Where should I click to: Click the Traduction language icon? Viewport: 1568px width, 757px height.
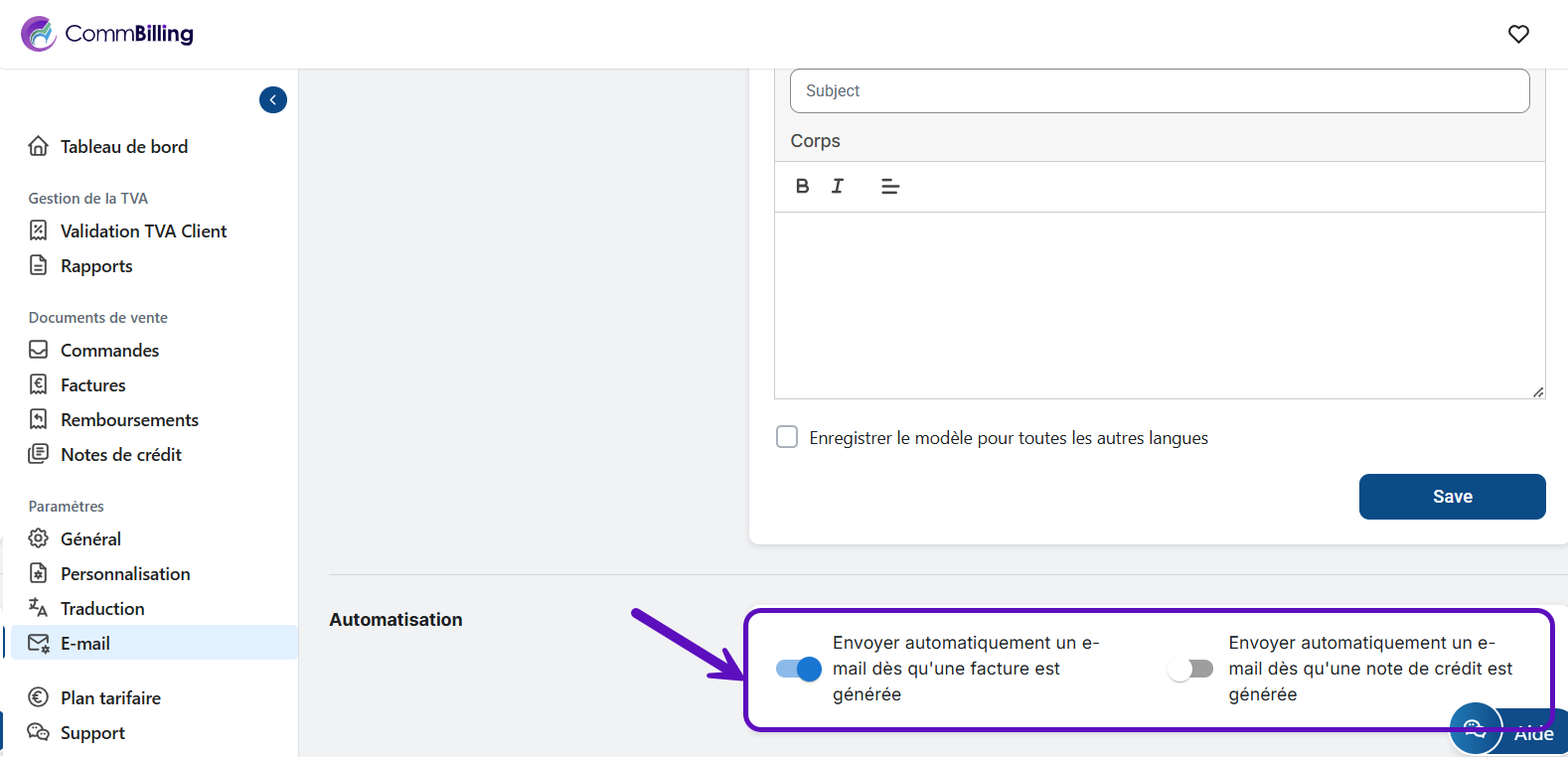click(x=39, y=608)
